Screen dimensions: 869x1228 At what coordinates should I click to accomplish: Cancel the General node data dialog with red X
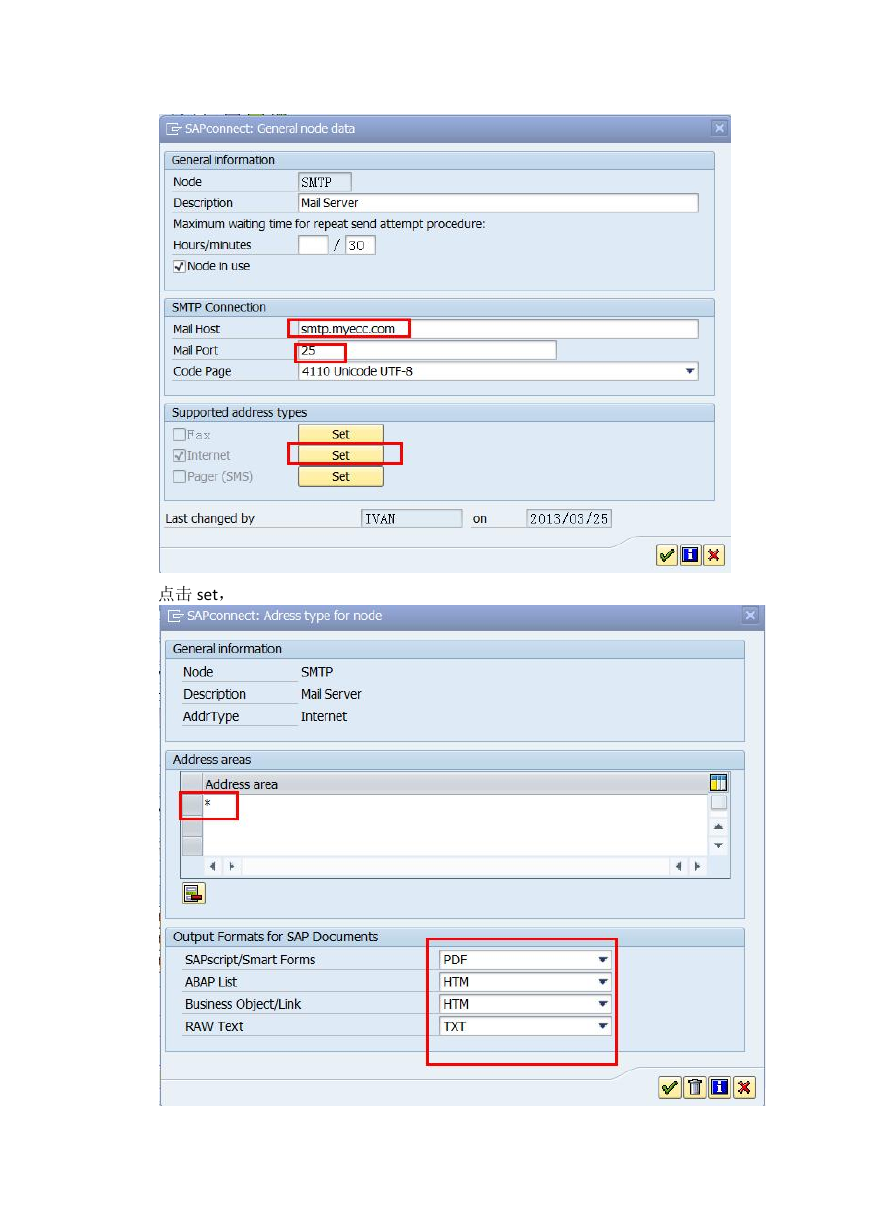click(714, 555)
